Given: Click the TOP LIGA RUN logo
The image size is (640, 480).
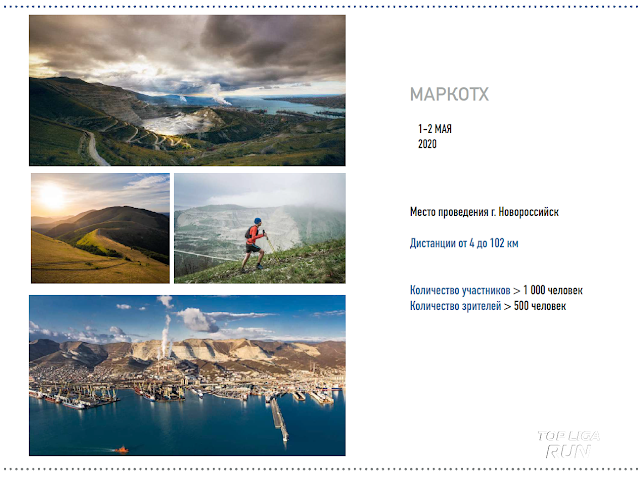Looking at the screenshot, I should [x=569, y=444].
